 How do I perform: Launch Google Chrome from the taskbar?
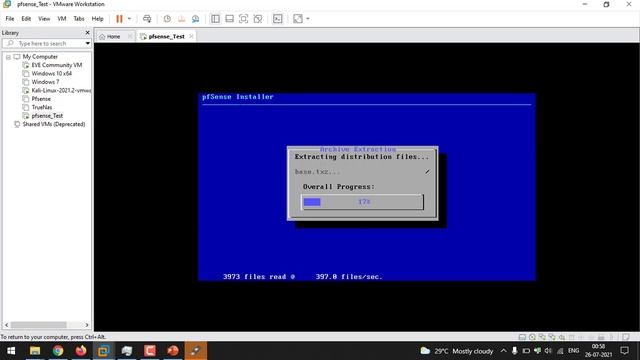pos(58,351)
